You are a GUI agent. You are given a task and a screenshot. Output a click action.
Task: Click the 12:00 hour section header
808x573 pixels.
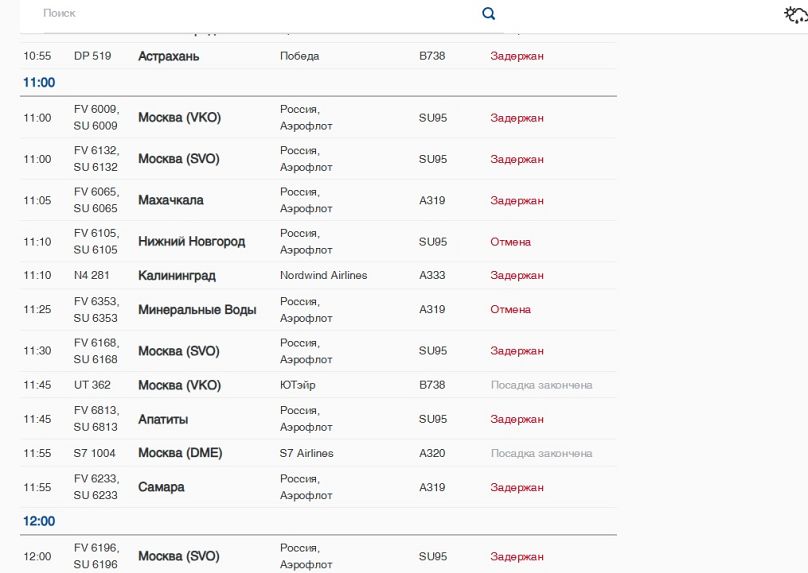[39, 521]
